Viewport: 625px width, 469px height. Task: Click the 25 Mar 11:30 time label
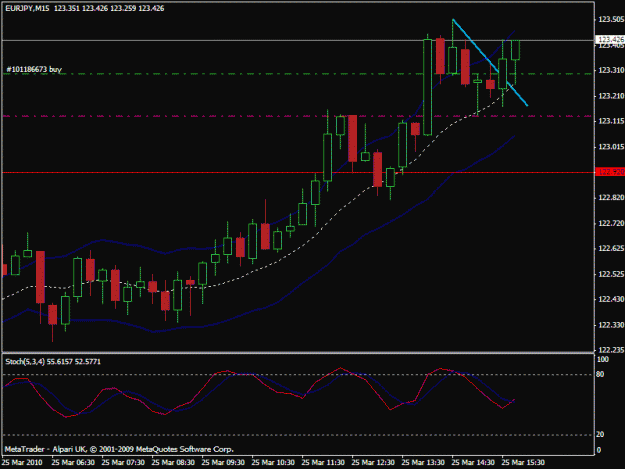click(323, 463)
